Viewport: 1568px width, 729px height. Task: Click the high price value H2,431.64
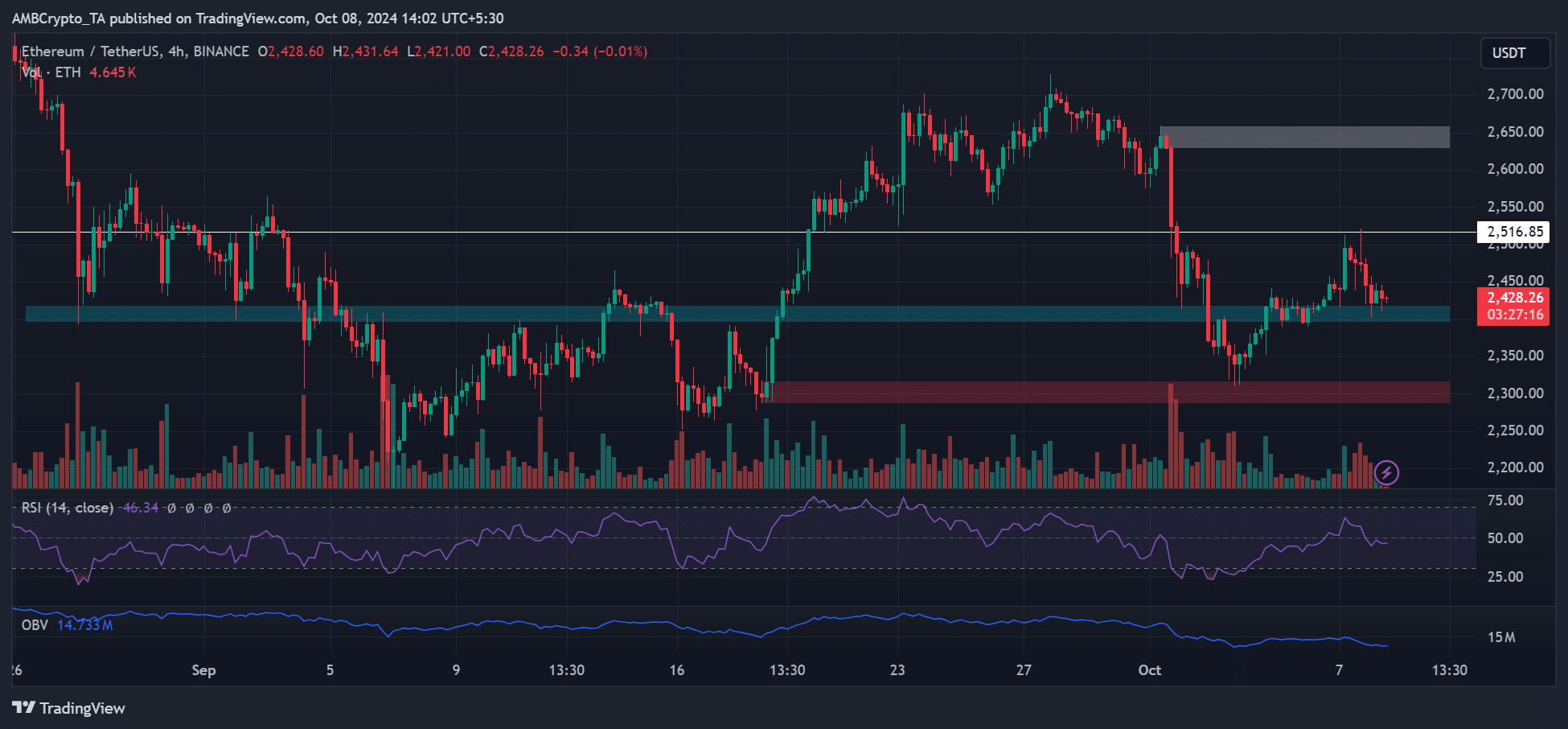[365, 51]
